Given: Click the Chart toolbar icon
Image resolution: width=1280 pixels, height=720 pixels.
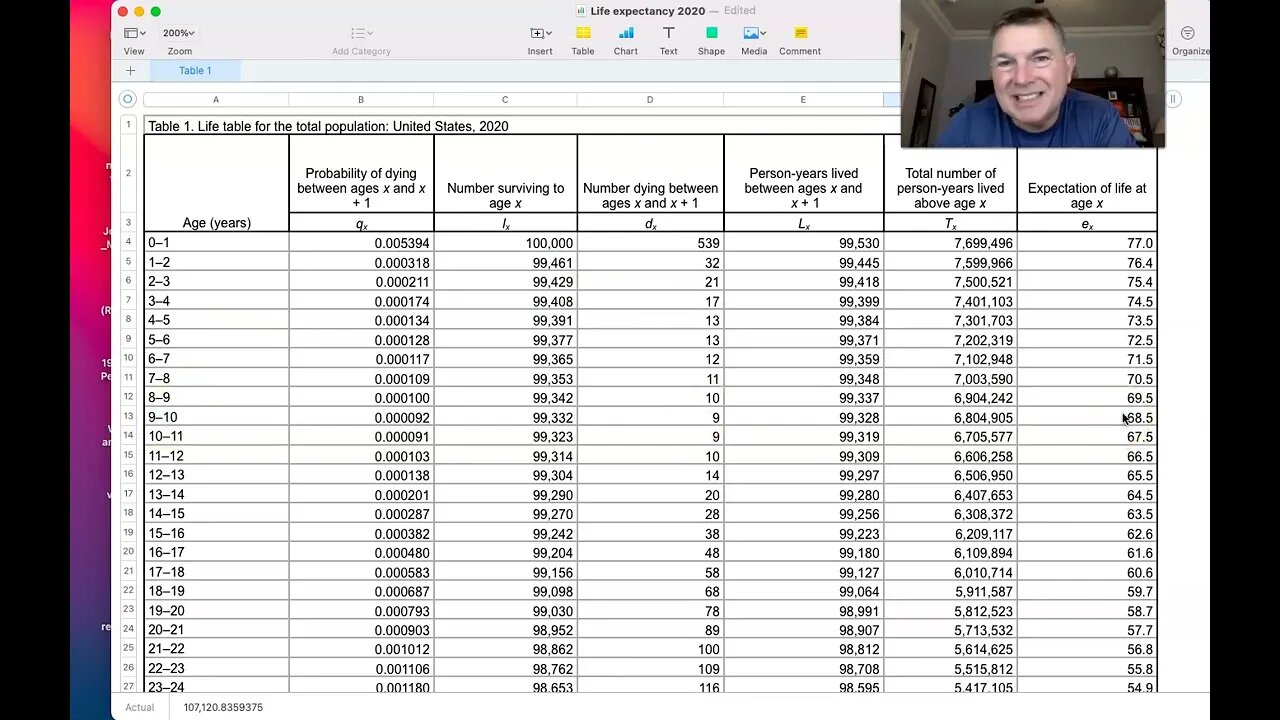Looking at the screenshot, I should 626,33.
